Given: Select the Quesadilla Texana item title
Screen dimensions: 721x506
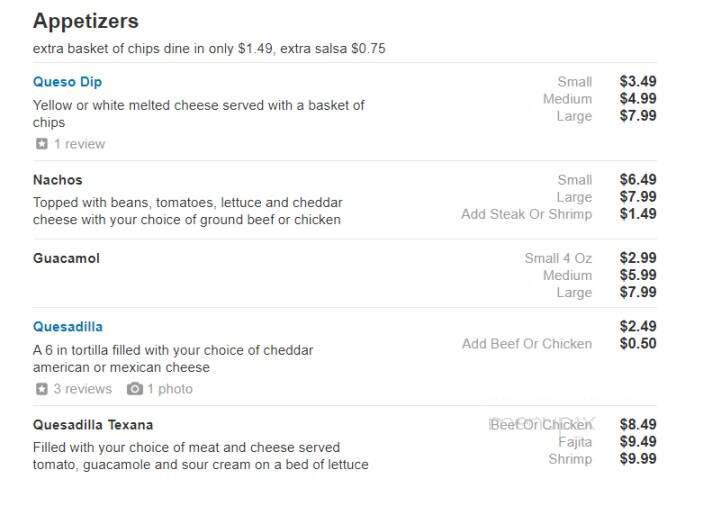Looking at the screenshot, I should tap(93, 425).
